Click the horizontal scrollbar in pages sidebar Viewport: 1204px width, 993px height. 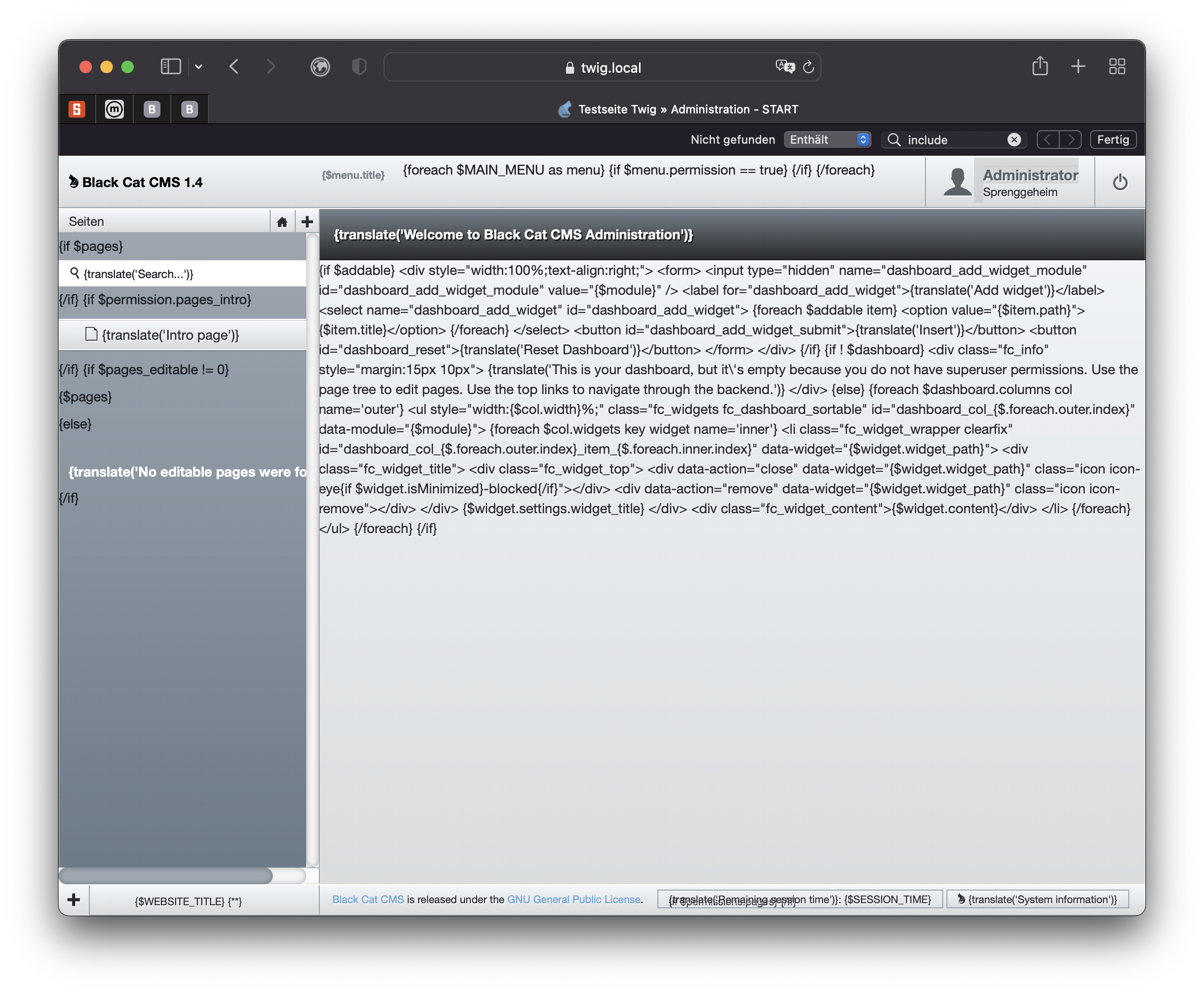tap(166, 876)
